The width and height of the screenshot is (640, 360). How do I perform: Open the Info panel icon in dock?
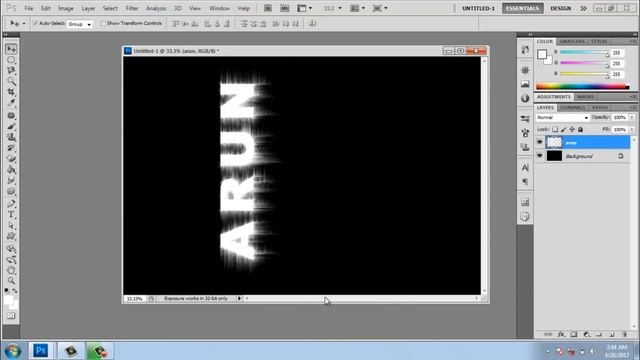[525, 98]
